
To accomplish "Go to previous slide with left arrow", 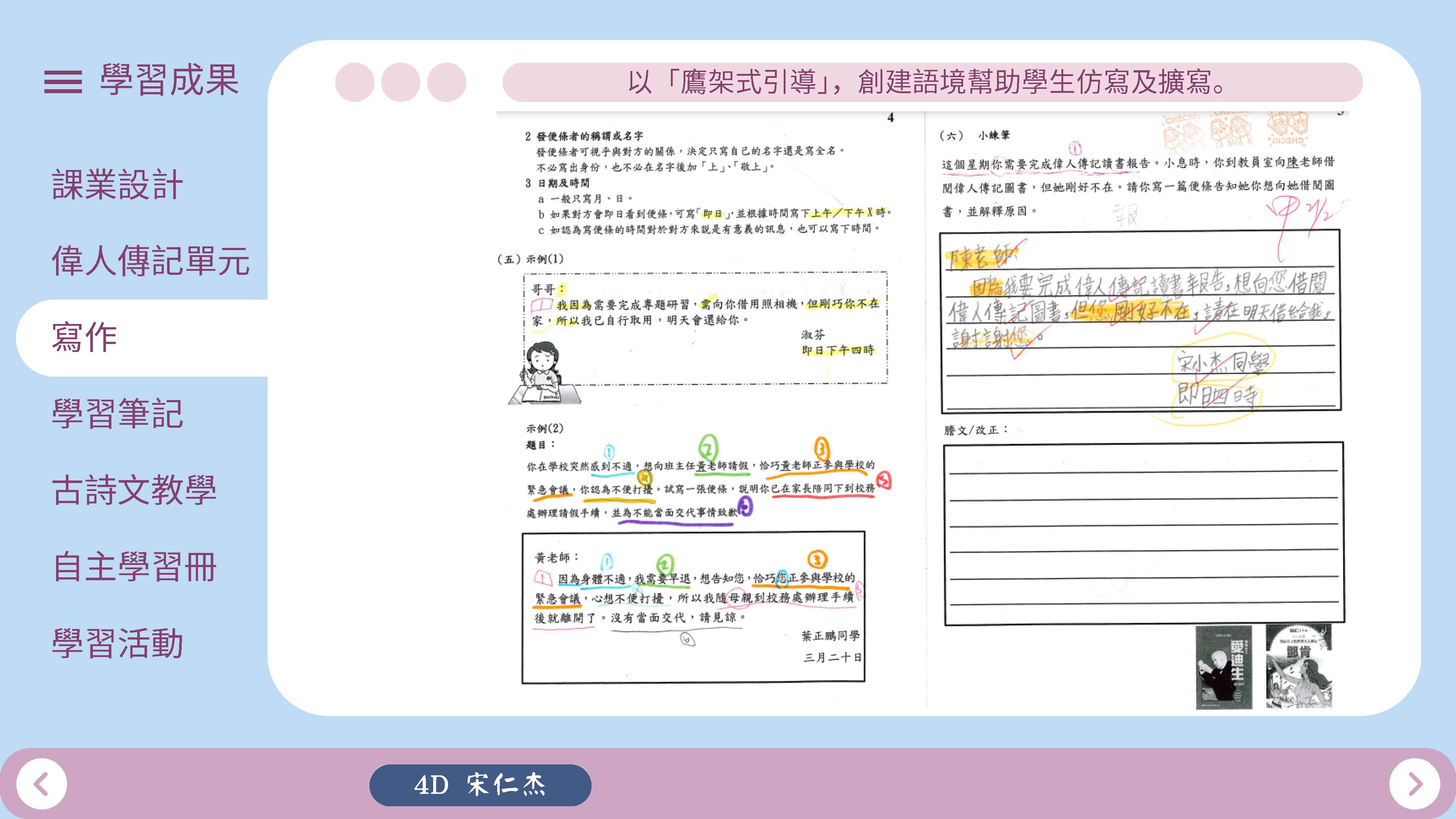I will [x=41, y=784].
